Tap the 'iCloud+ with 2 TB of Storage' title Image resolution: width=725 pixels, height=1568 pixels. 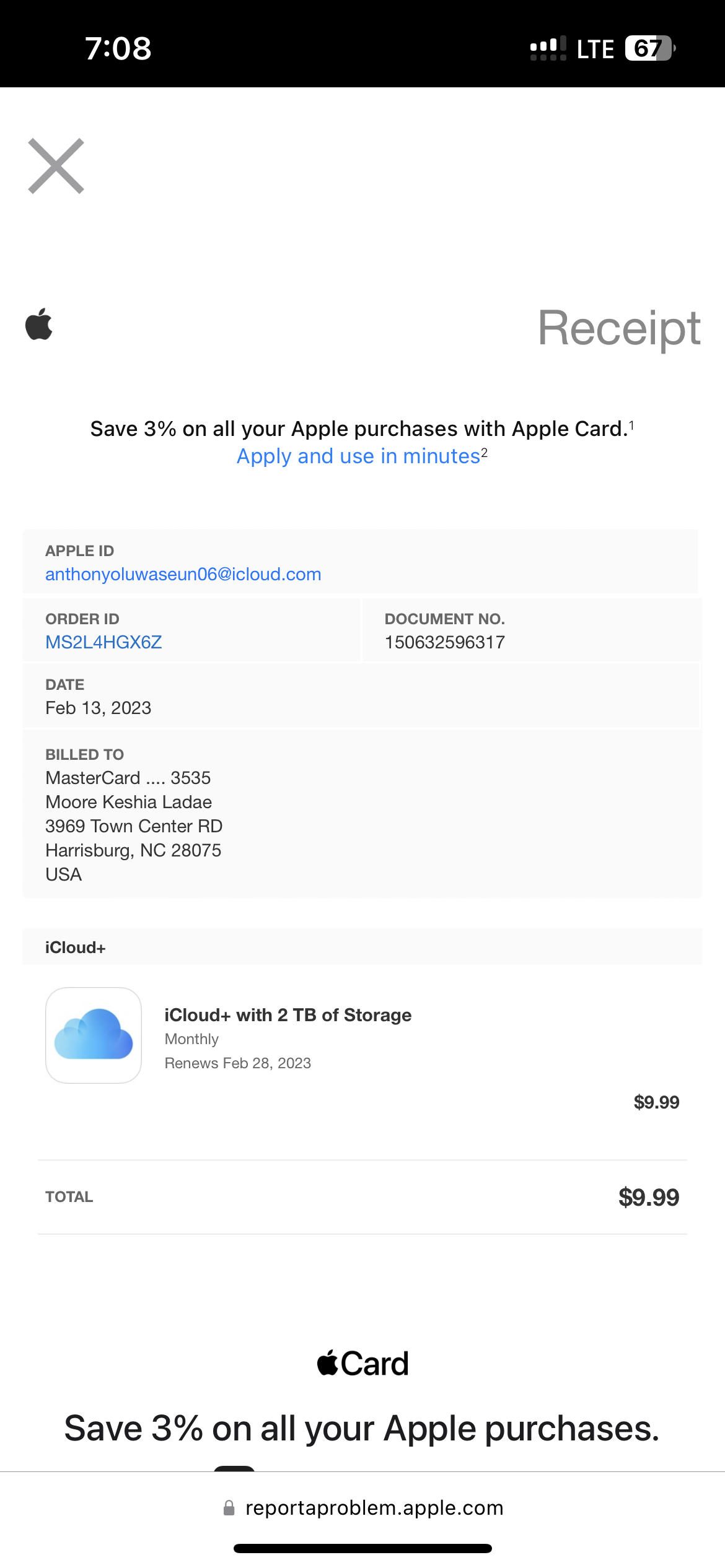click(x=288, y=1015)
